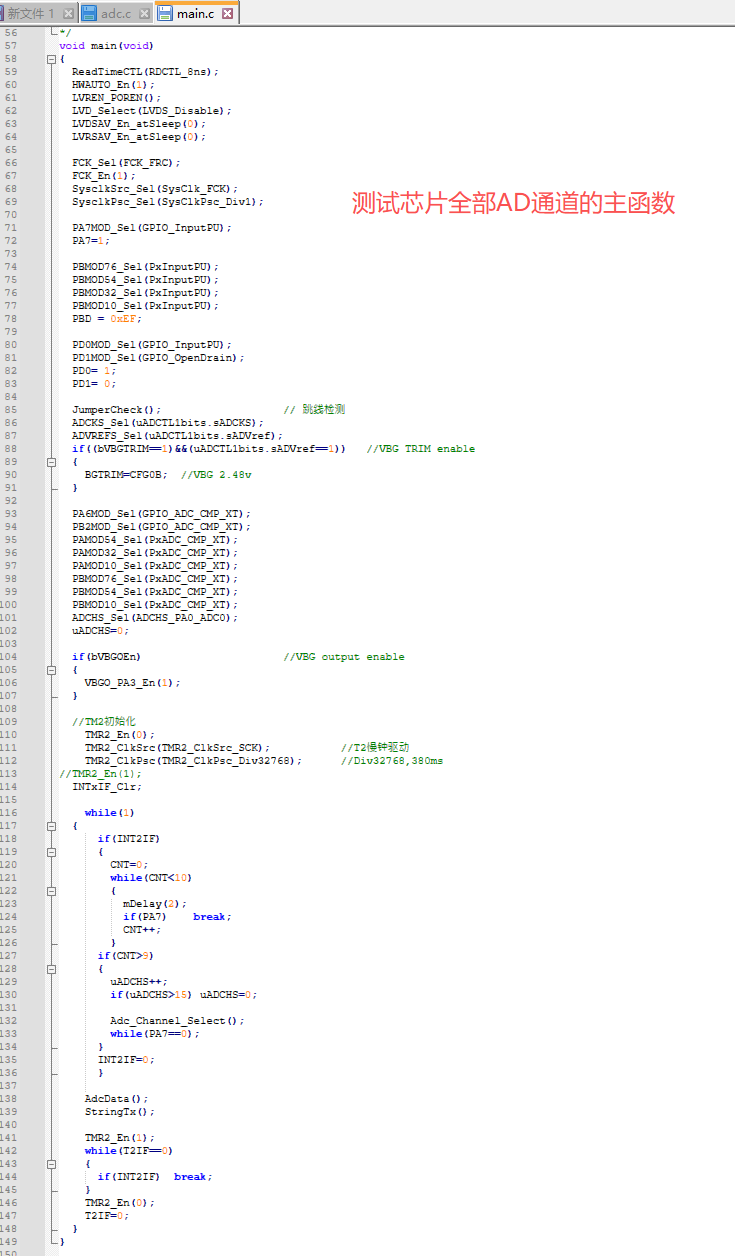
Task: Collapse the VBG TRIM block at line 89
Action: (51, 462)
